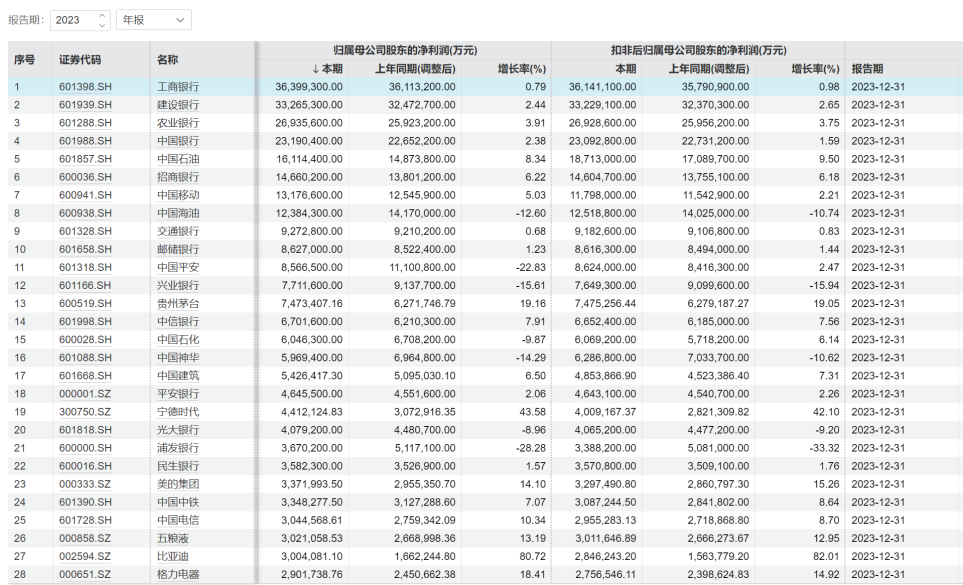The height and width of the screenshot is (585, 963).
Task: Open stock name link 农业银行
Action: pyautogui.click(x=177, y=123)
